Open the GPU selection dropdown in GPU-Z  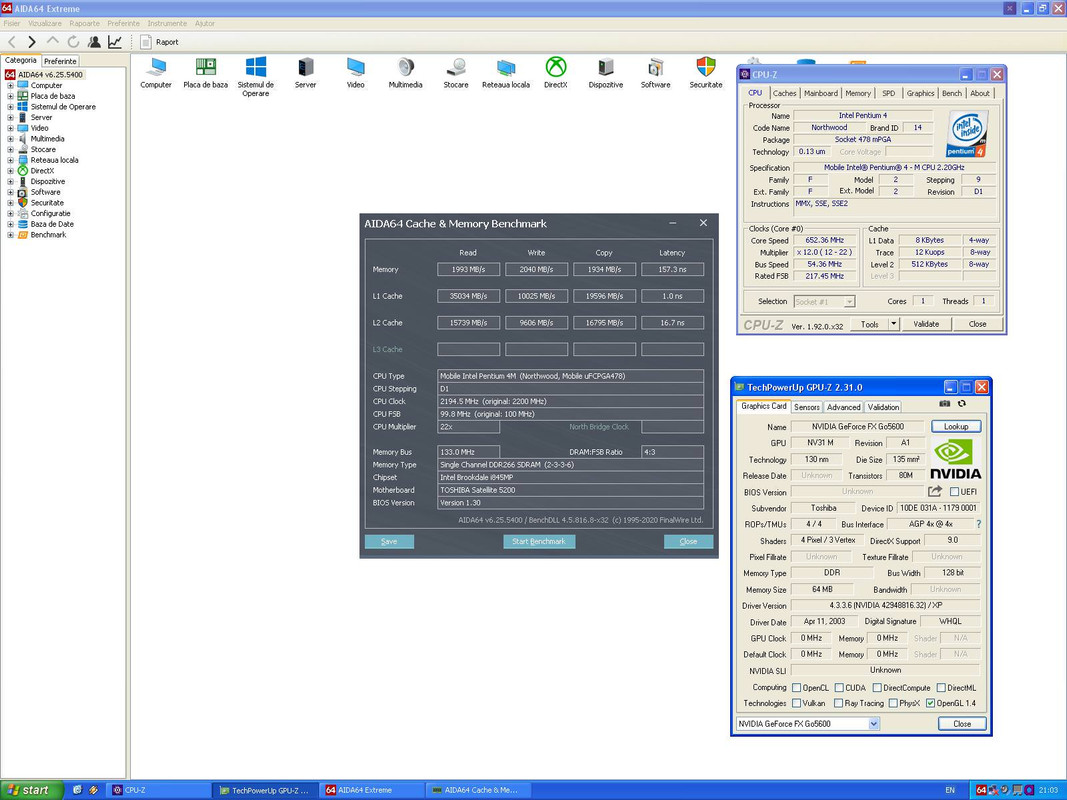coord(874,724)
